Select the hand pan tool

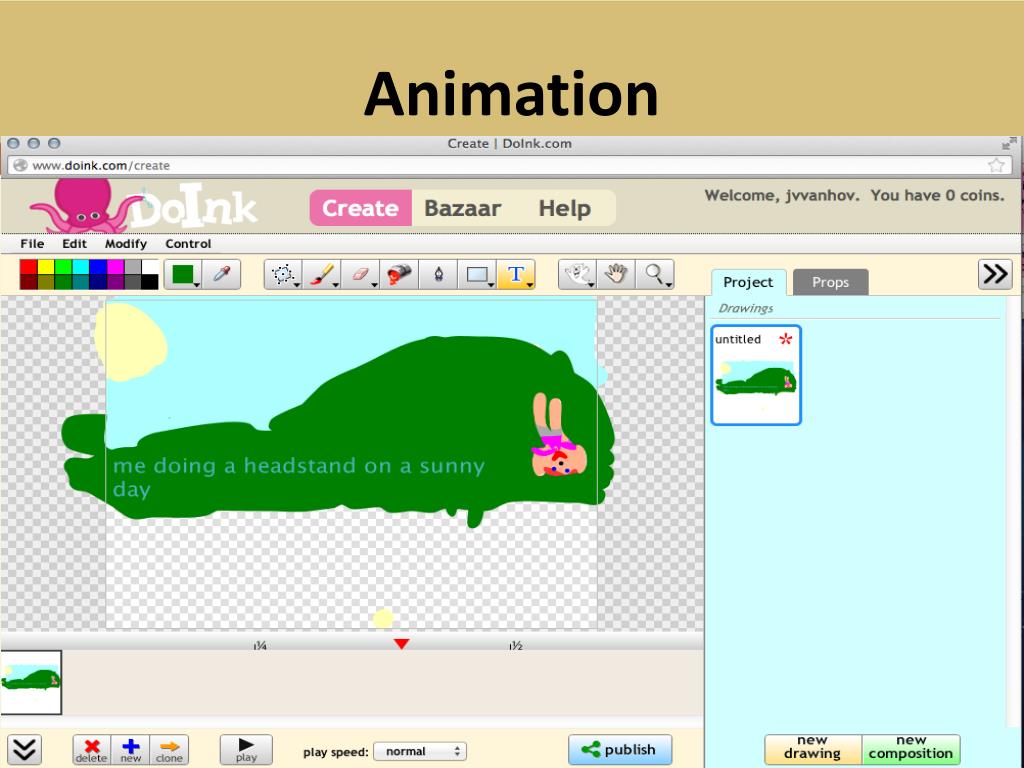coord(616,274)
